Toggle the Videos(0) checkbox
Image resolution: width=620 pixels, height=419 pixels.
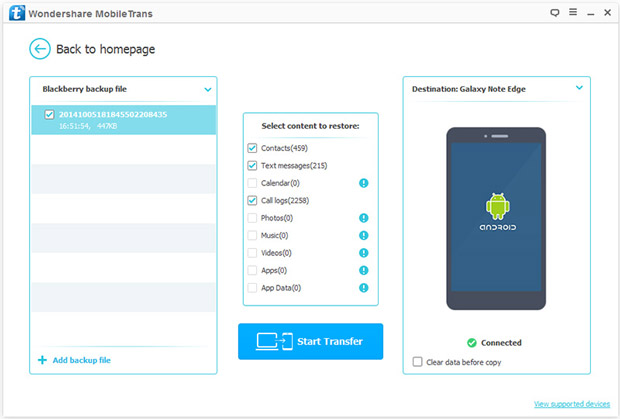(x=252, y=253)
